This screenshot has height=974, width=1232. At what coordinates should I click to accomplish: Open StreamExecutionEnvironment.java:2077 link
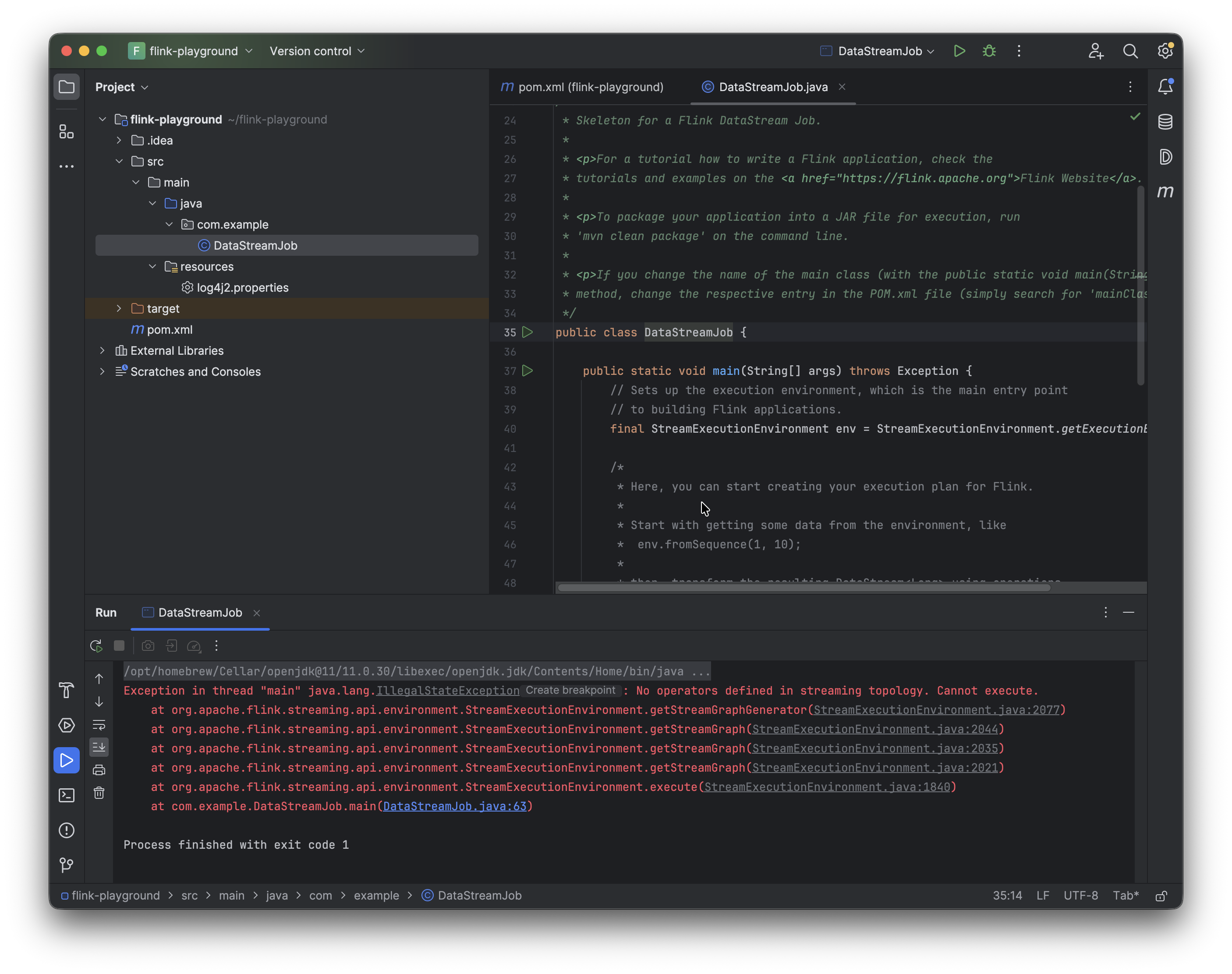(x=937, y=710)
